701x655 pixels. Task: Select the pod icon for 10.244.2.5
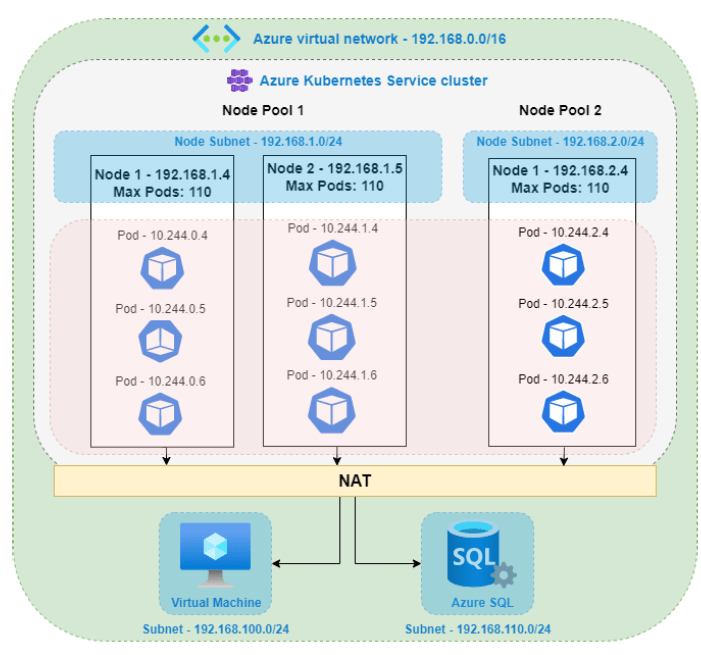pyautogui.click(x=563, y=336)
